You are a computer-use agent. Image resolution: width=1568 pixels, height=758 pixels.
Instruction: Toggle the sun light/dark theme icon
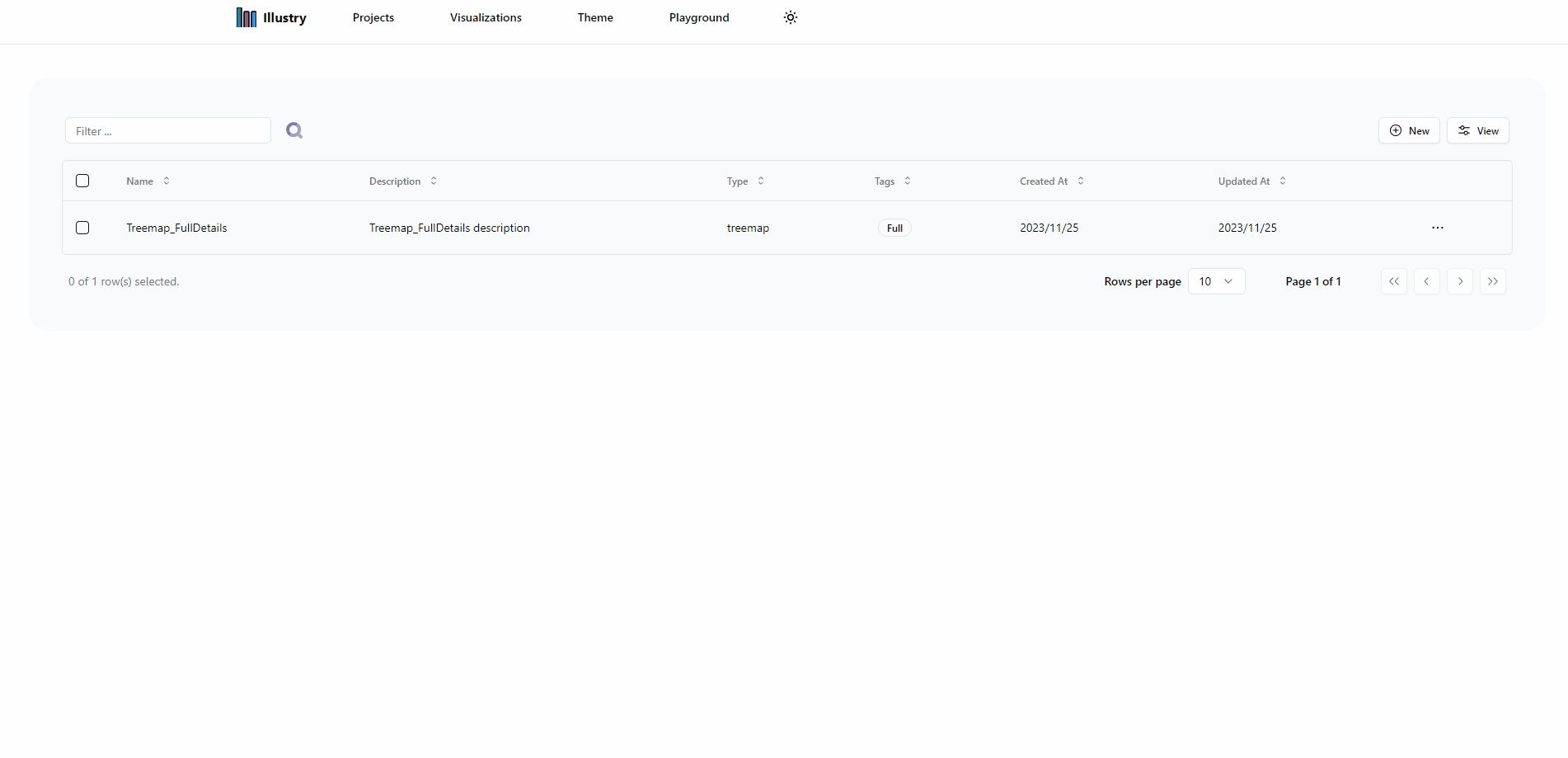[x=790, y=17]
